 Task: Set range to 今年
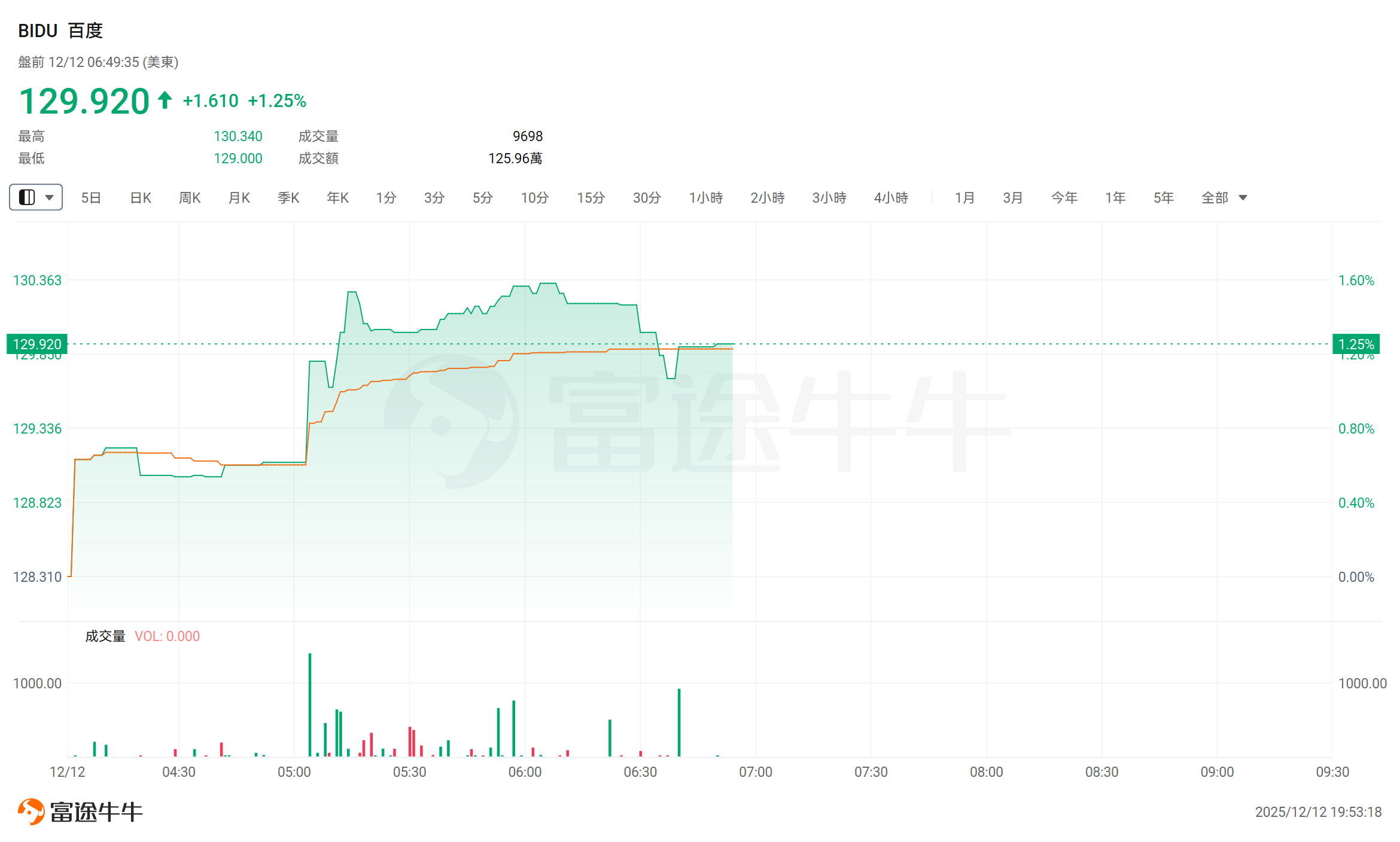[1064, 198]
